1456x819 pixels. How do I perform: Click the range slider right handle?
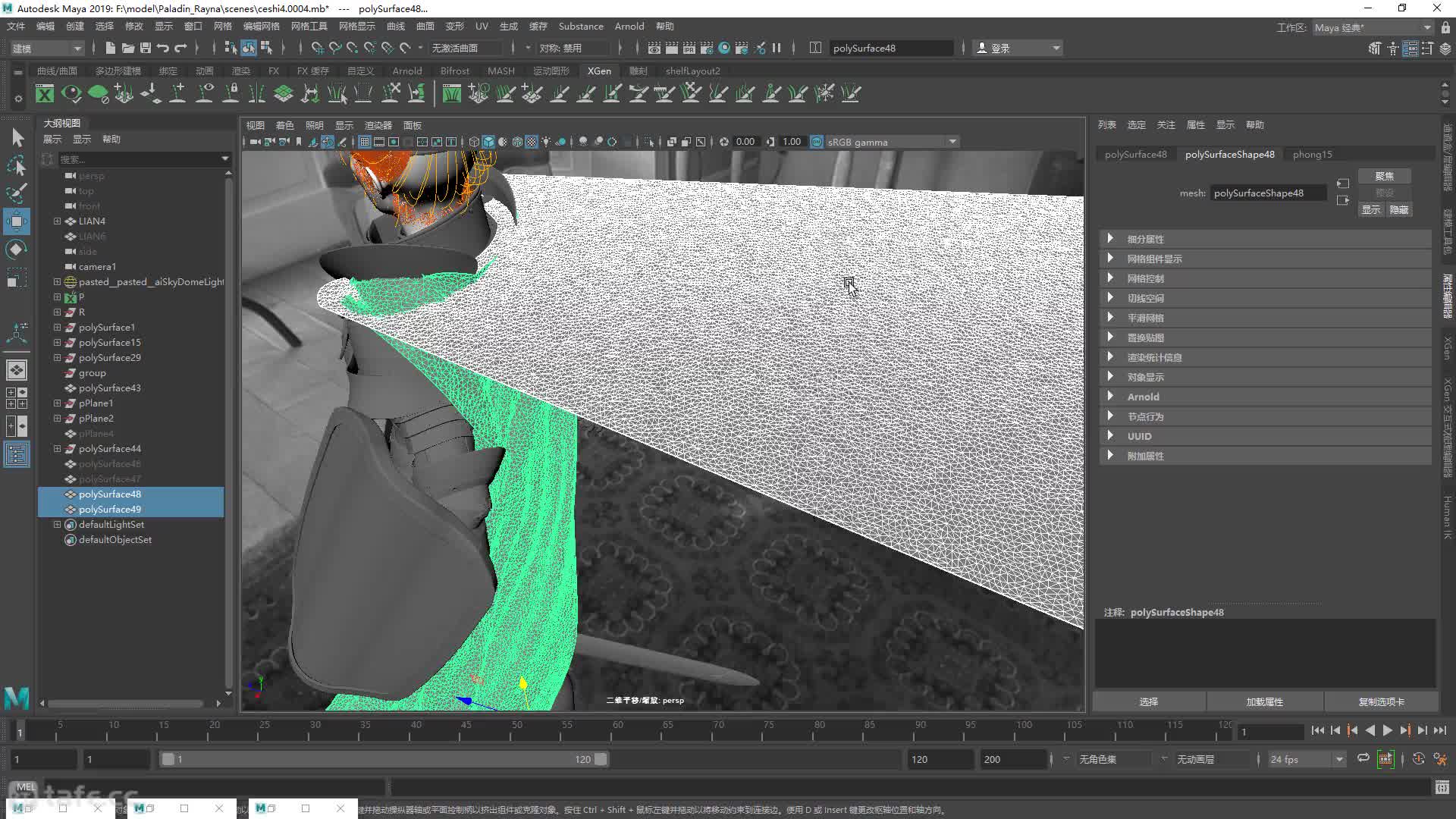click(x=601, y=759)
